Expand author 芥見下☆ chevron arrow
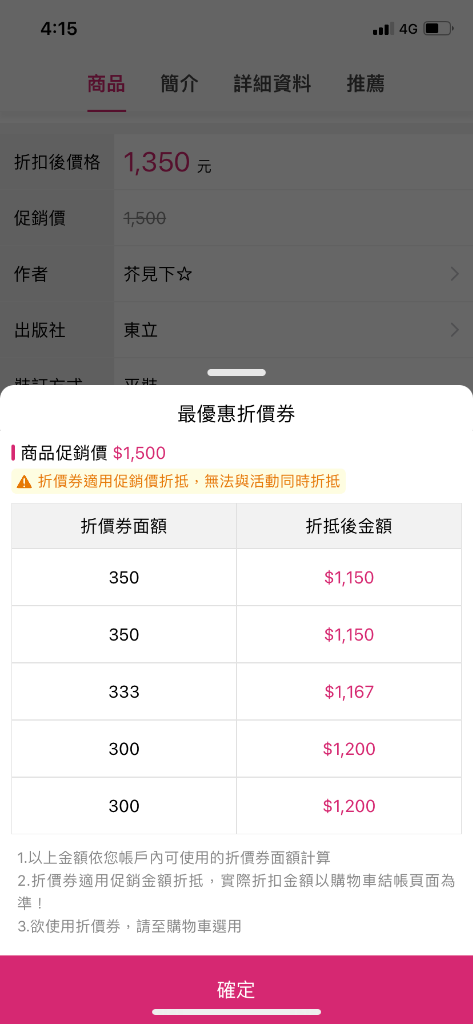This screenshot has width=474, height=1024. (x=455, y=275)
